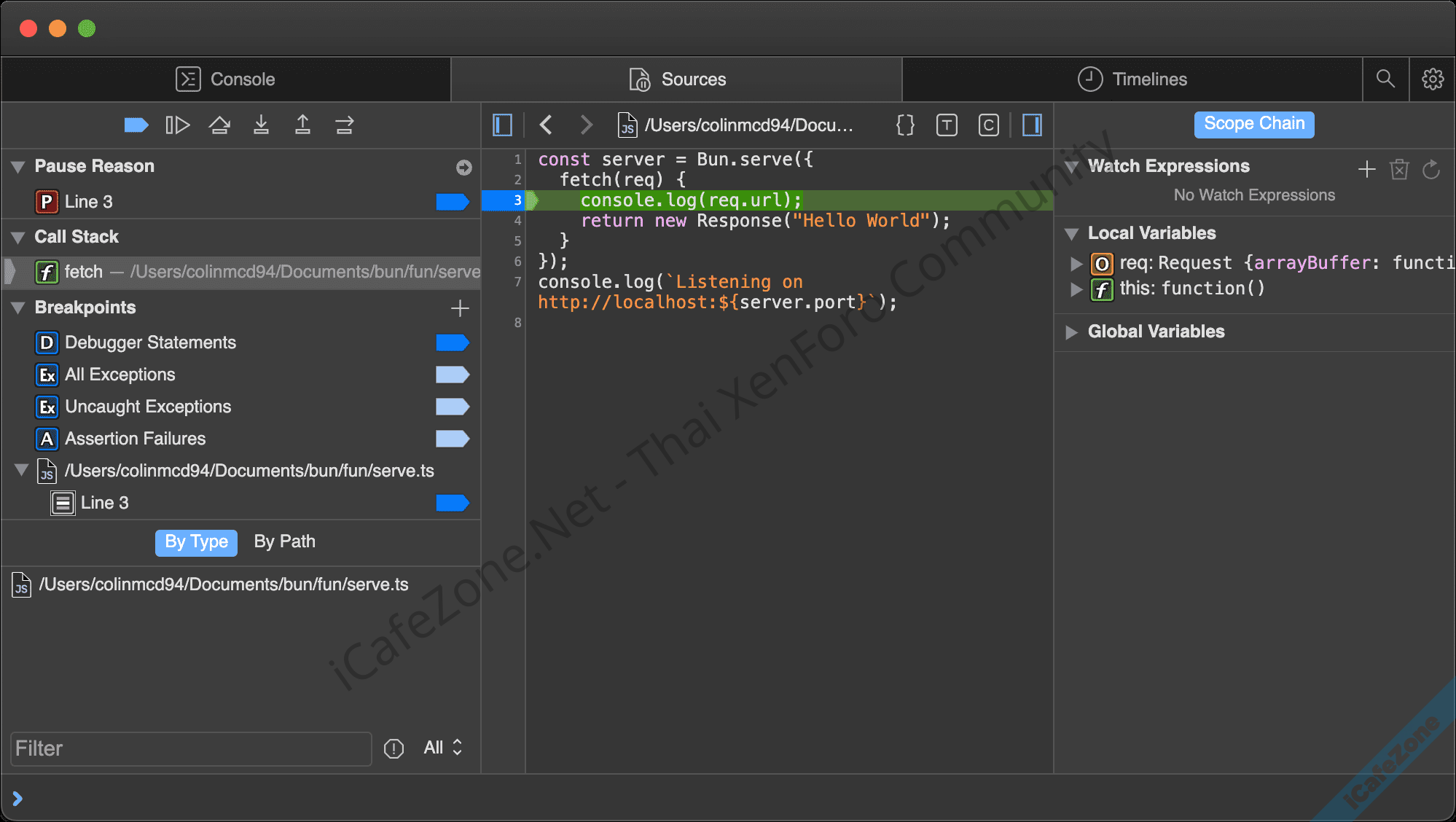Enable the All Exceptions breakpoint
The height and width of the screenshot is (822, 1456).
click(x=452, y=375)
